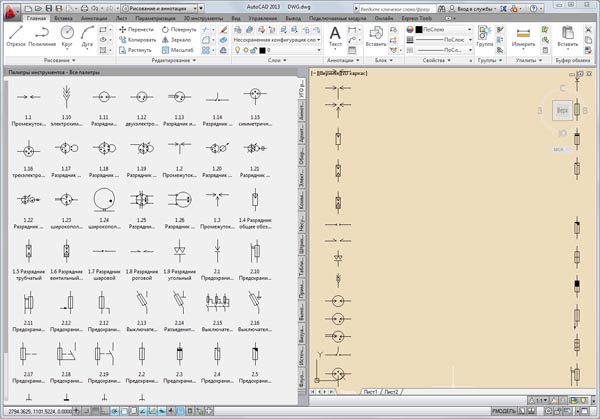Viewport: 600px width, 419px height.
Task: Click the Перенести (Move) command
Action: click(139, 29)
